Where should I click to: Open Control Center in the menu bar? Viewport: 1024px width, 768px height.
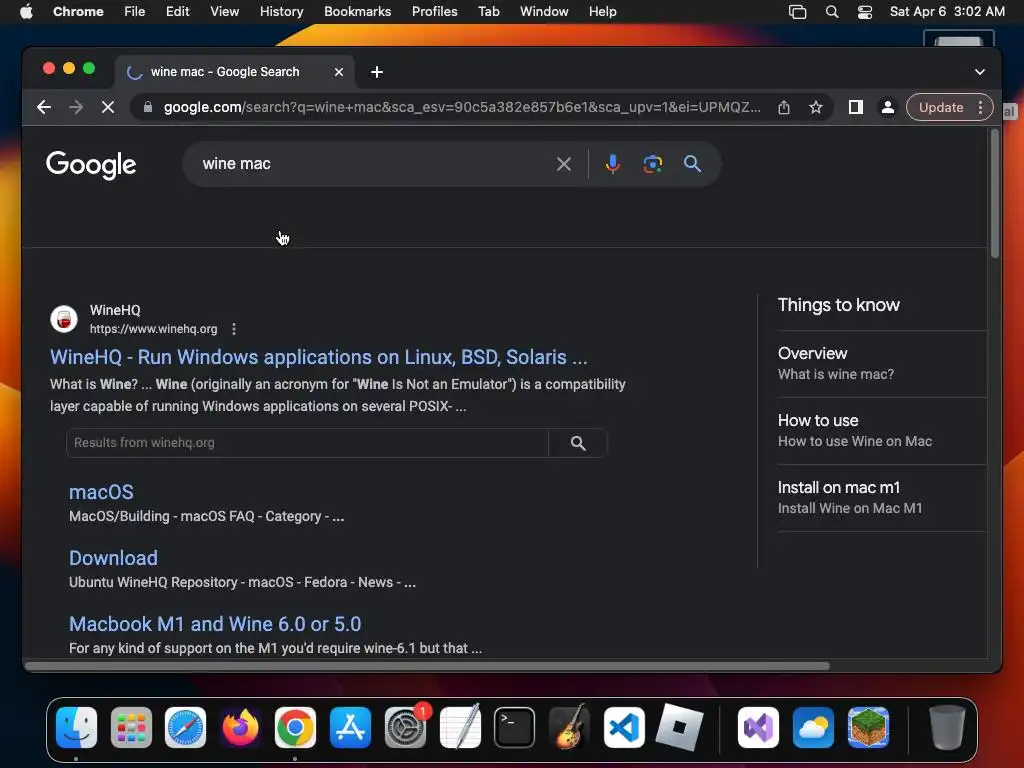pyautogui.click(x=865, y=12)
